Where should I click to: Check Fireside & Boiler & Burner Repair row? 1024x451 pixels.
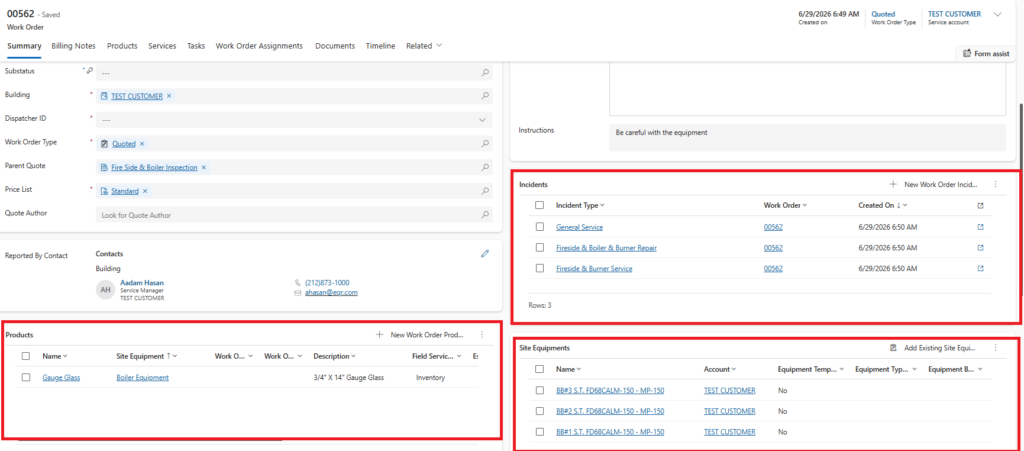(x=539, y=247)
